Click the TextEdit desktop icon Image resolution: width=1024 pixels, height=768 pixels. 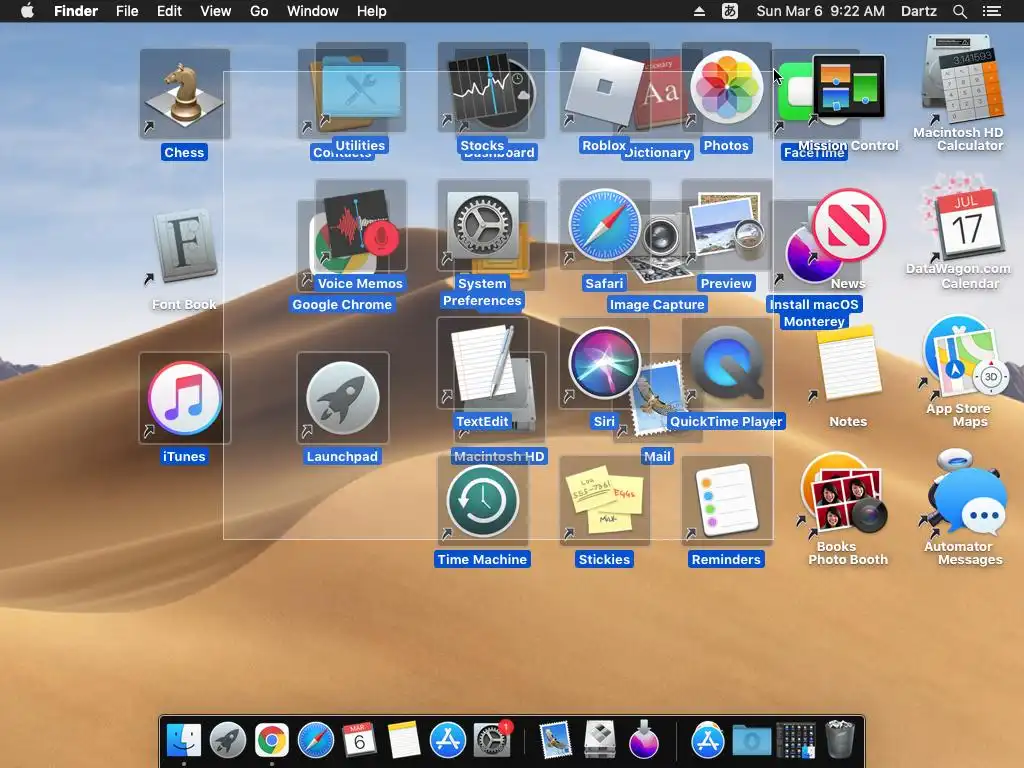[x=482, y=364]
